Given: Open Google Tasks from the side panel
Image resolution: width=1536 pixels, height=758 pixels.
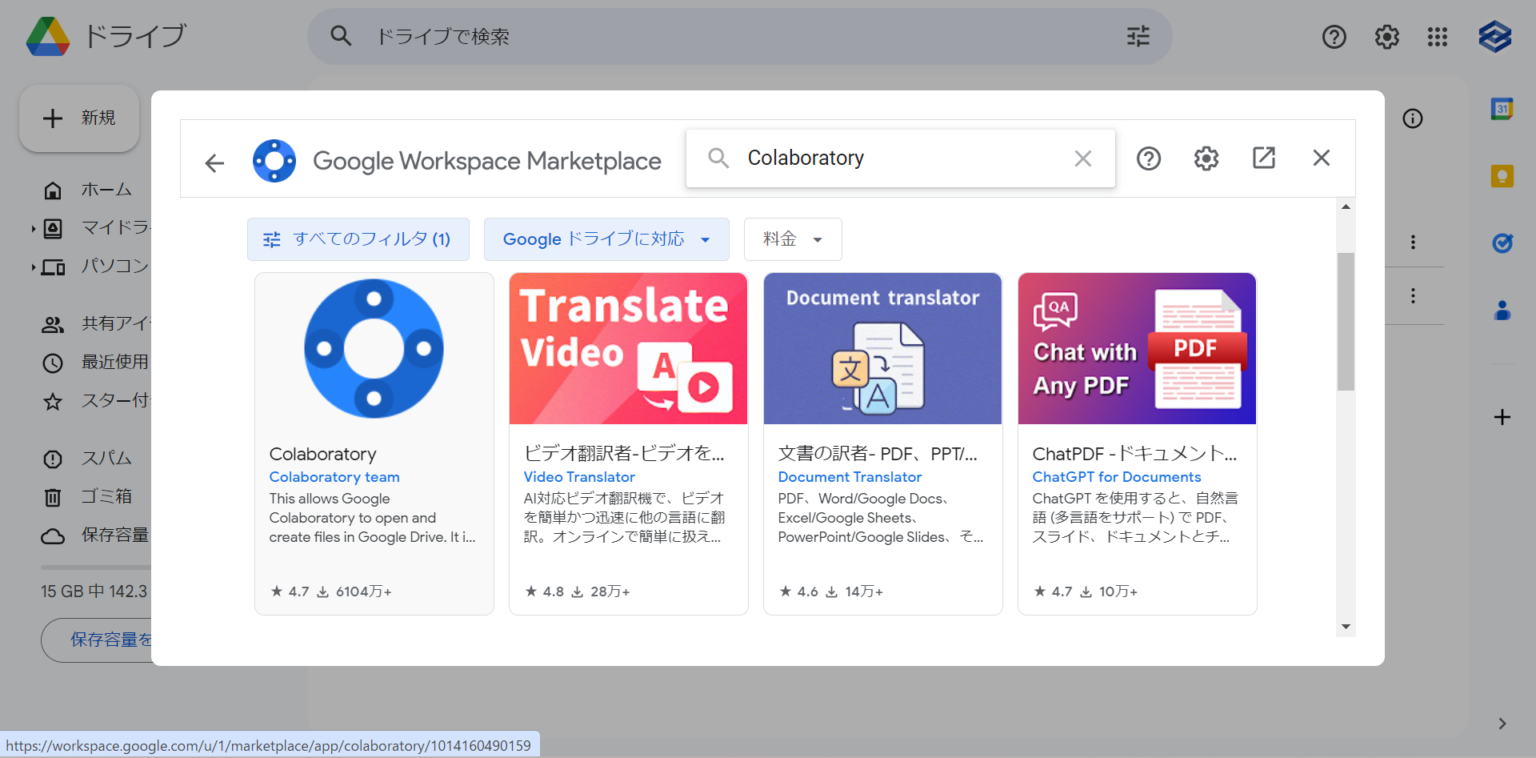Looking at the screenshot, I should coord(1502,242).
